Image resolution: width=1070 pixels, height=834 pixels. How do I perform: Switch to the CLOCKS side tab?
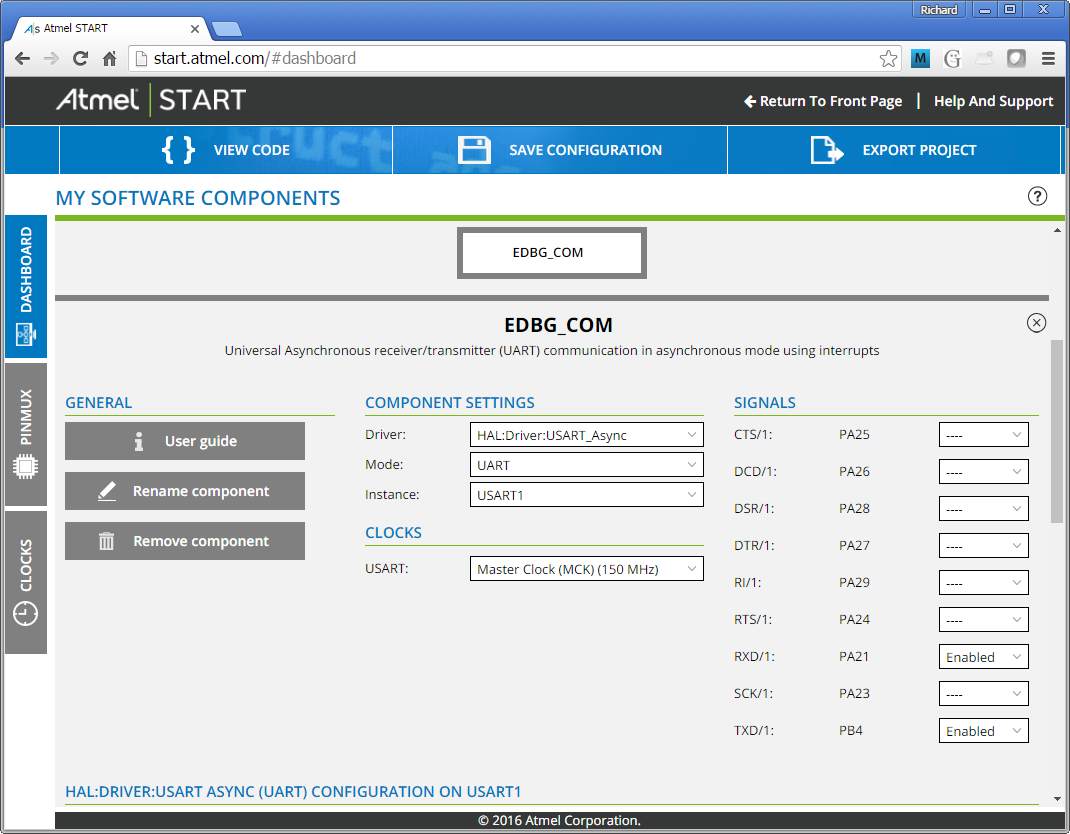tap(26, 582)
